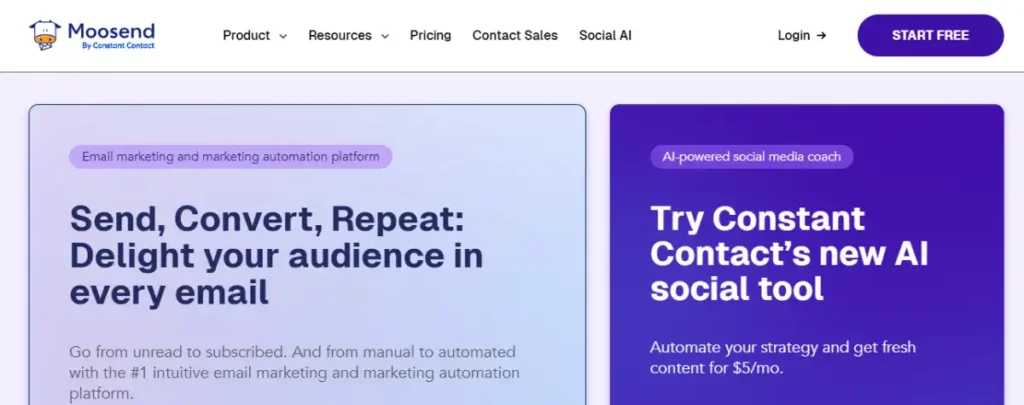Click the 'Go from unread to subscribed' paragraph
Screen dimensions: 1024x405
(x=295, y=373)
